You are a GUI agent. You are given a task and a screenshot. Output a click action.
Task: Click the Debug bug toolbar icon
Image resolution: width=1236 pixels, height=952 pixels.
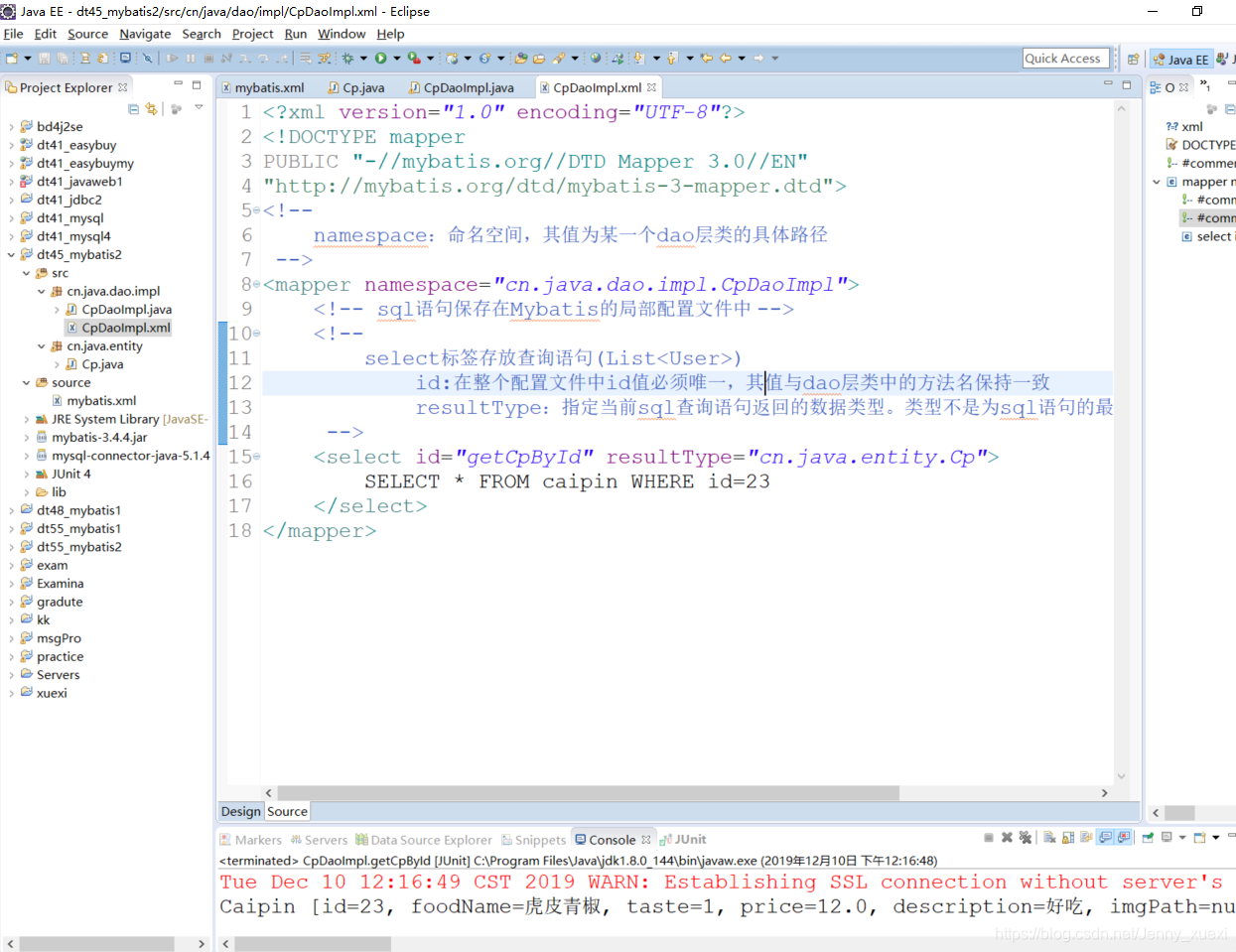[347, 59]
